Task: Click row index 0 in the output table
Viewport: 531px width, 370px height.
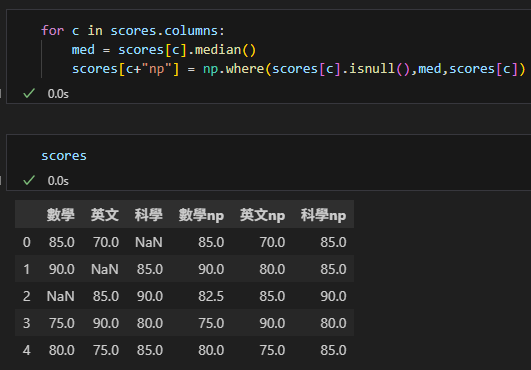Action: click(27, 242)
